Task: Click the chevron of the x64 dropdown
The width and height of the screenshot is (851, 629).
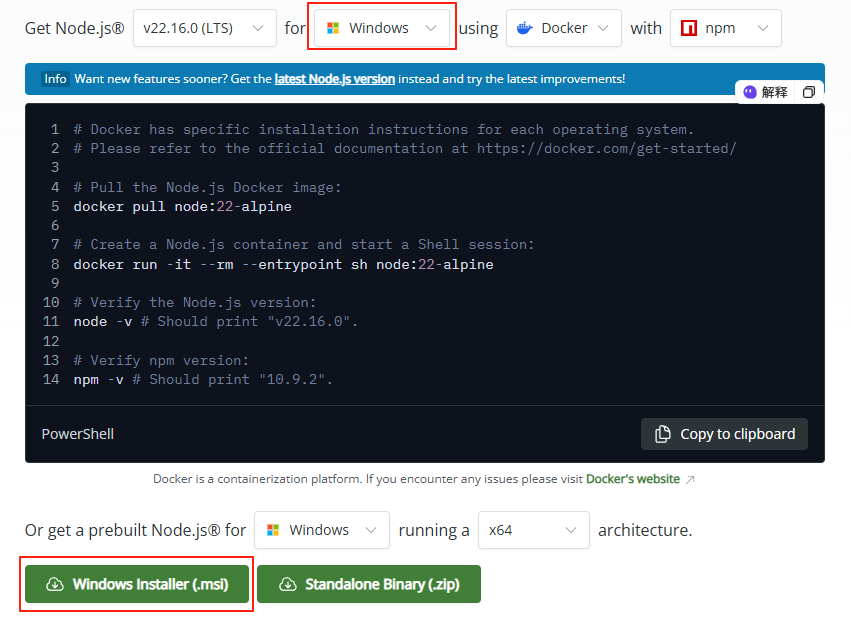Action: 571,530
